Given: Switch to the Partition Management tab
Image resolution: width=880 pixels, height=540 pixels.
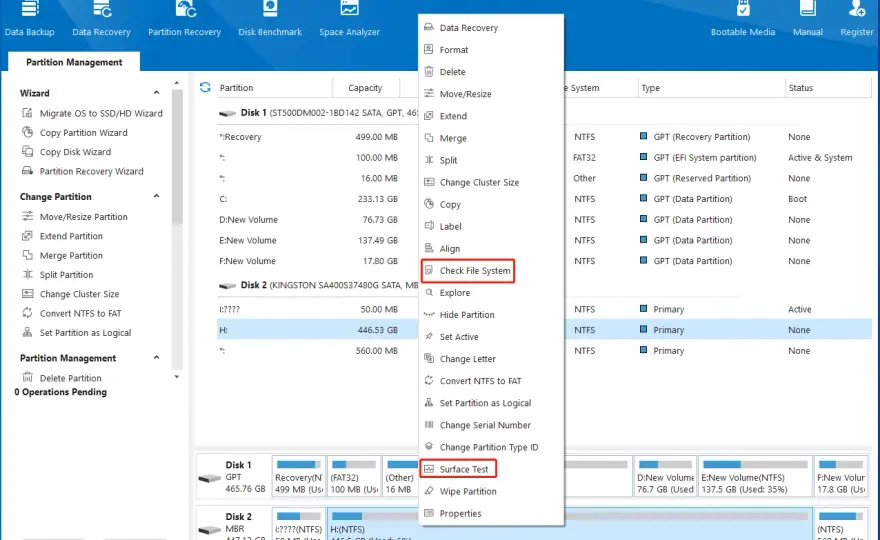Looking at the screenshot, I should (x=74, y=62).
